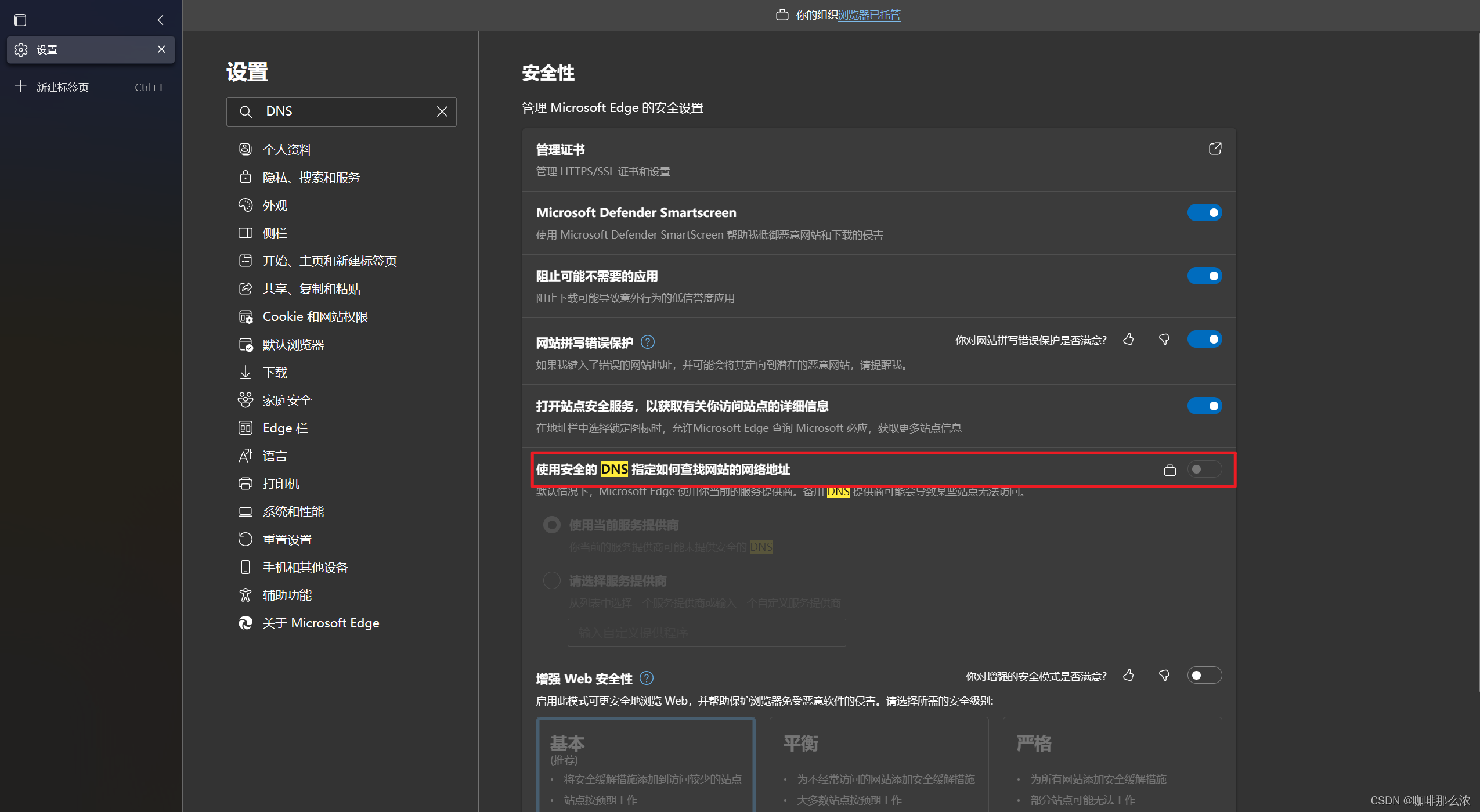1480x812 pixels.
Task: Open the 浏览器已托管 link
Action: (x=869, y=15)
